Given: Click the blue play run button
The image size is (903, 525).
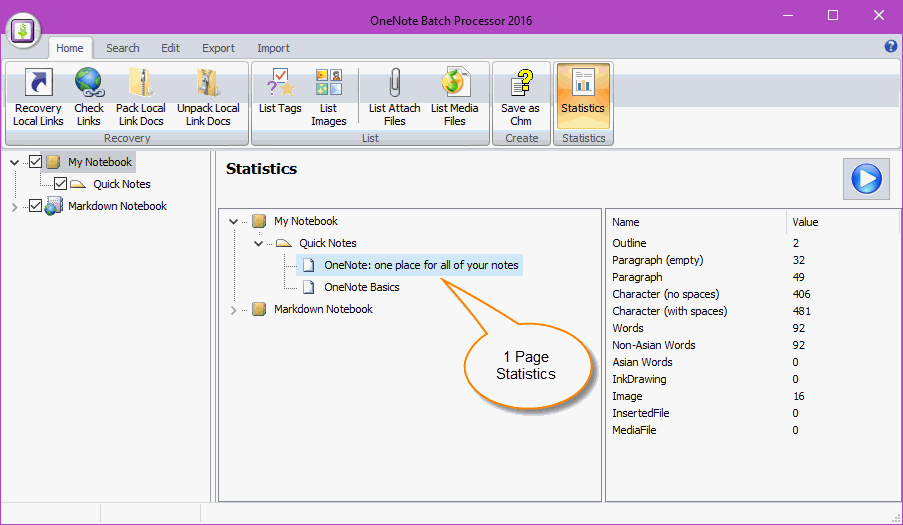Looking at the screenshot, I should 866,179.
